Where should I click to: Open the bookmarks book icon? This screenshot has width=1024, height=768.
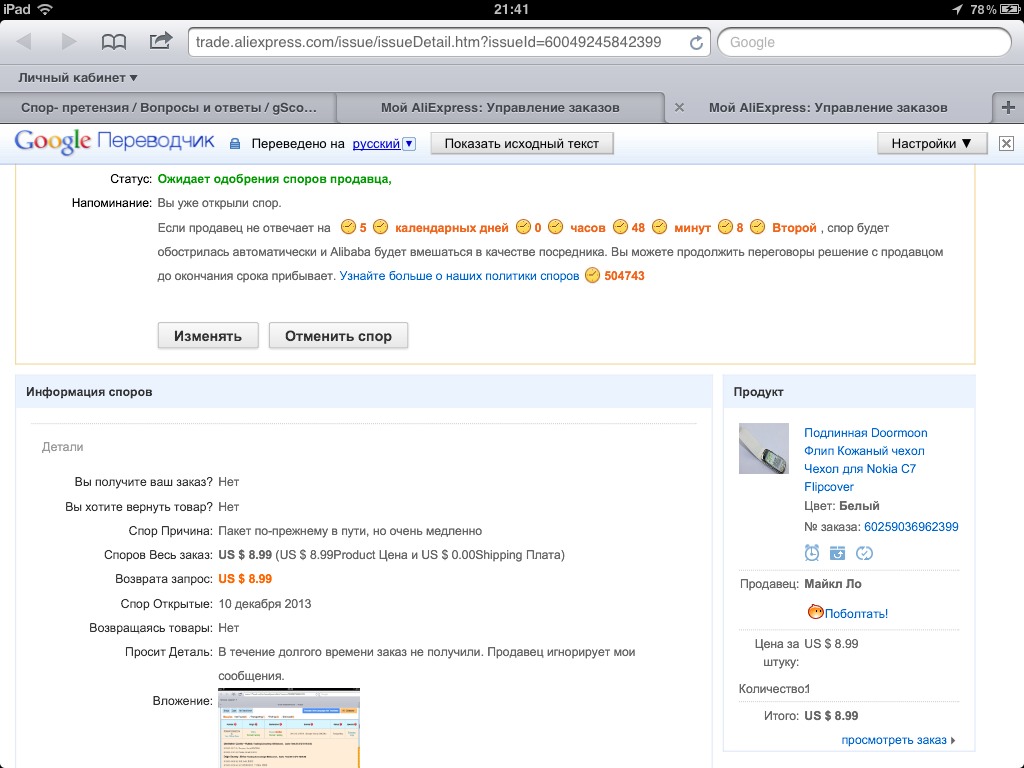click(x=114, y=42)
